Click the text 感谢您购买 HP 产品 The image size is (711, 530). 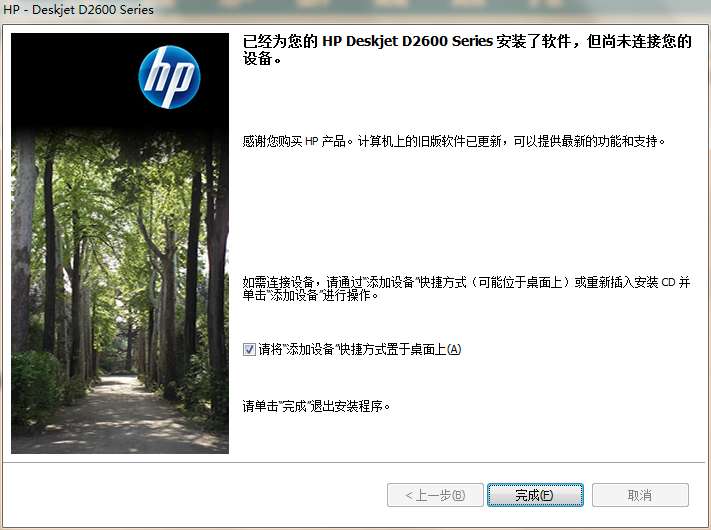(x=298, y=141)
